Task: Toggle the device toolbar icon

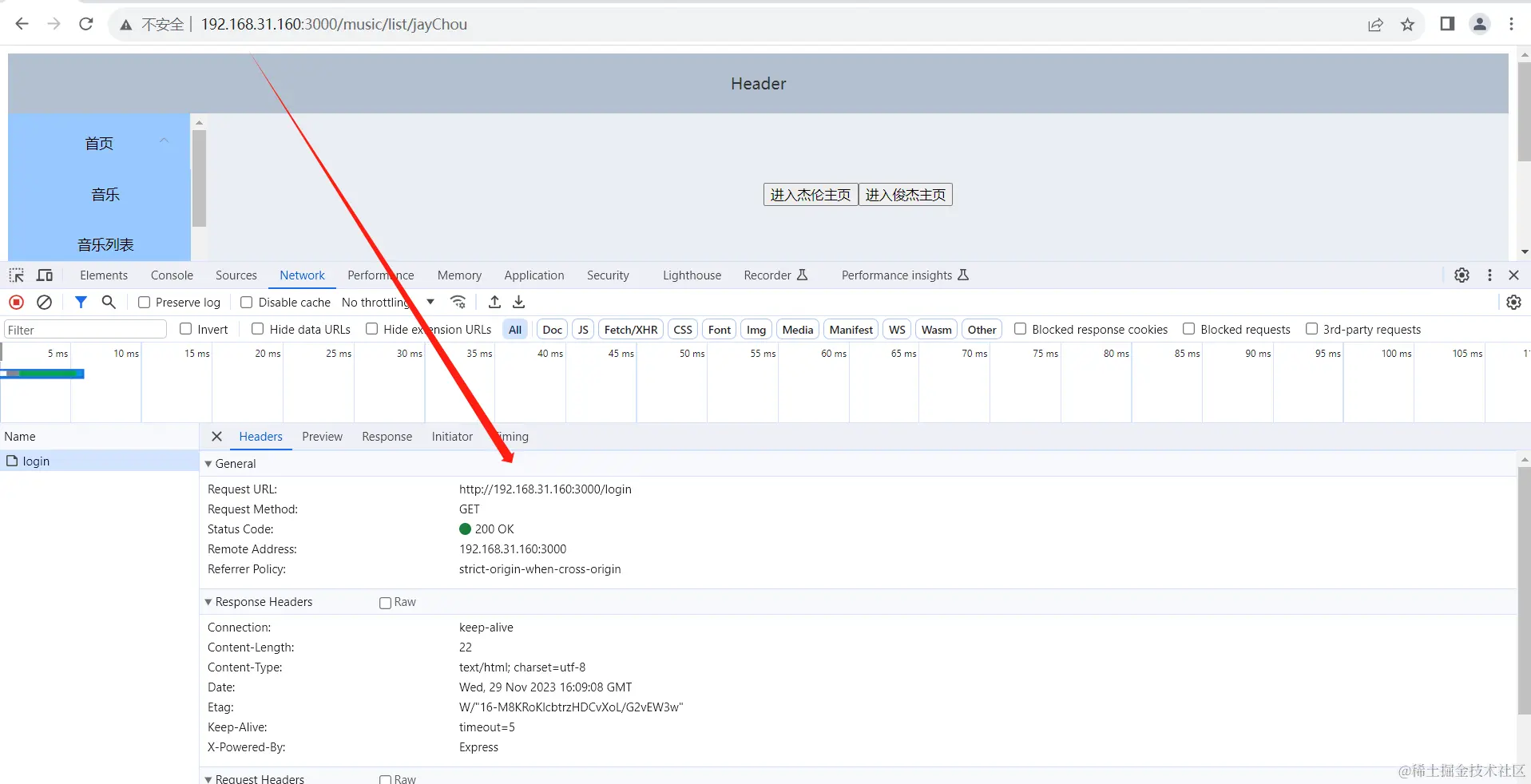Action: [x=45, y=275]
